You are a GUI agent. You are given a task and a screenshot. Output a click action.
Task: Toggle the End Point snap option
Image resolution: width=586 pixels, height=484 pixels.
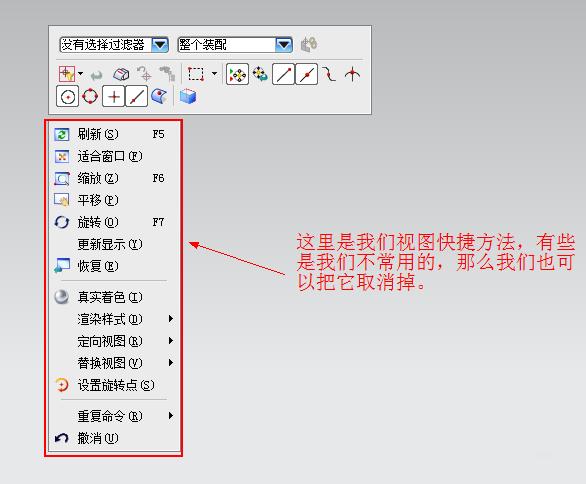coord(283,74)
